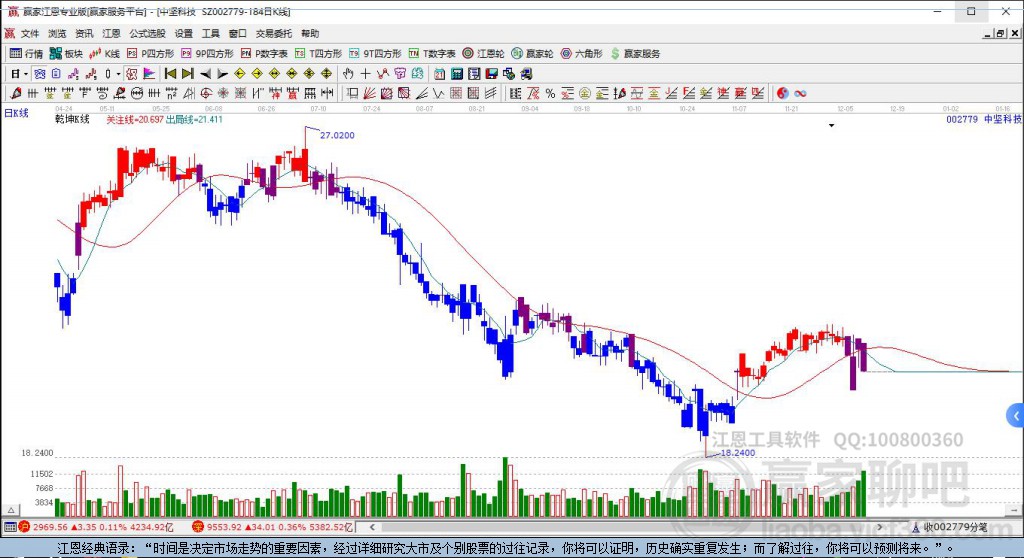Click the 出局线=21.411 value
Screen dimensions: 1024x558
coord(195,120)
